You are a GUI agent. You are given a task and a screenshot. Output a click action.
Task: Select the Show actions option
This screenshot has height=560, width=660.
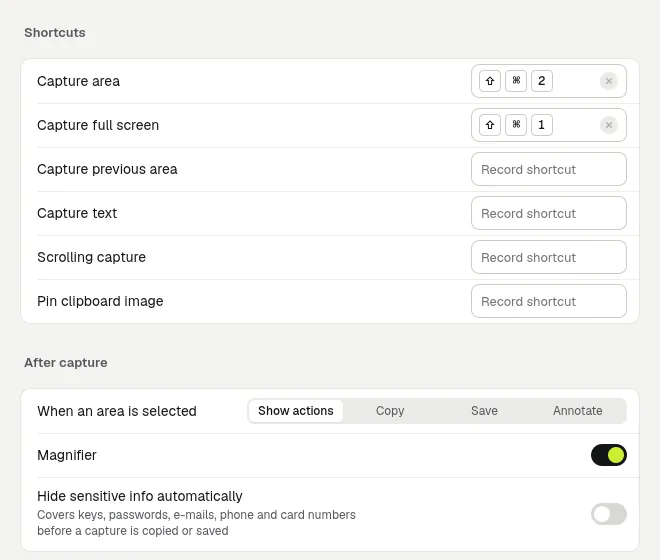coord(295,411)
